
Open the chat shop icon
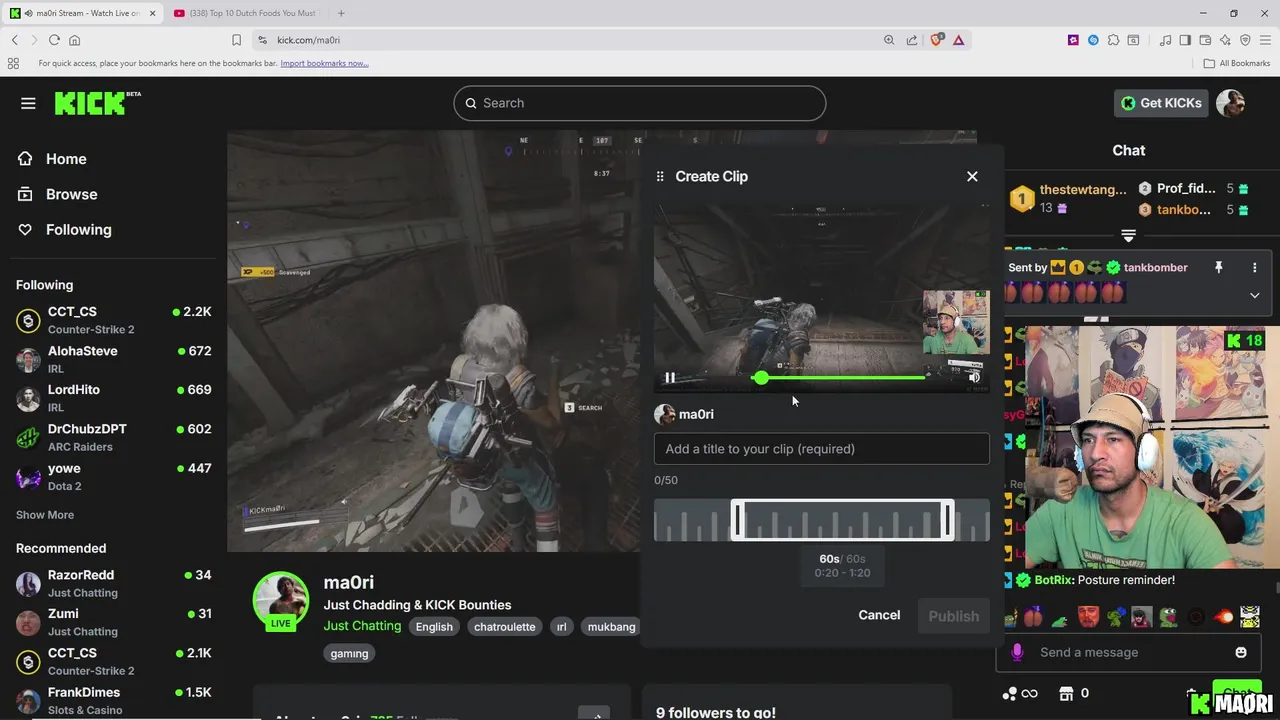[1066, 693]
